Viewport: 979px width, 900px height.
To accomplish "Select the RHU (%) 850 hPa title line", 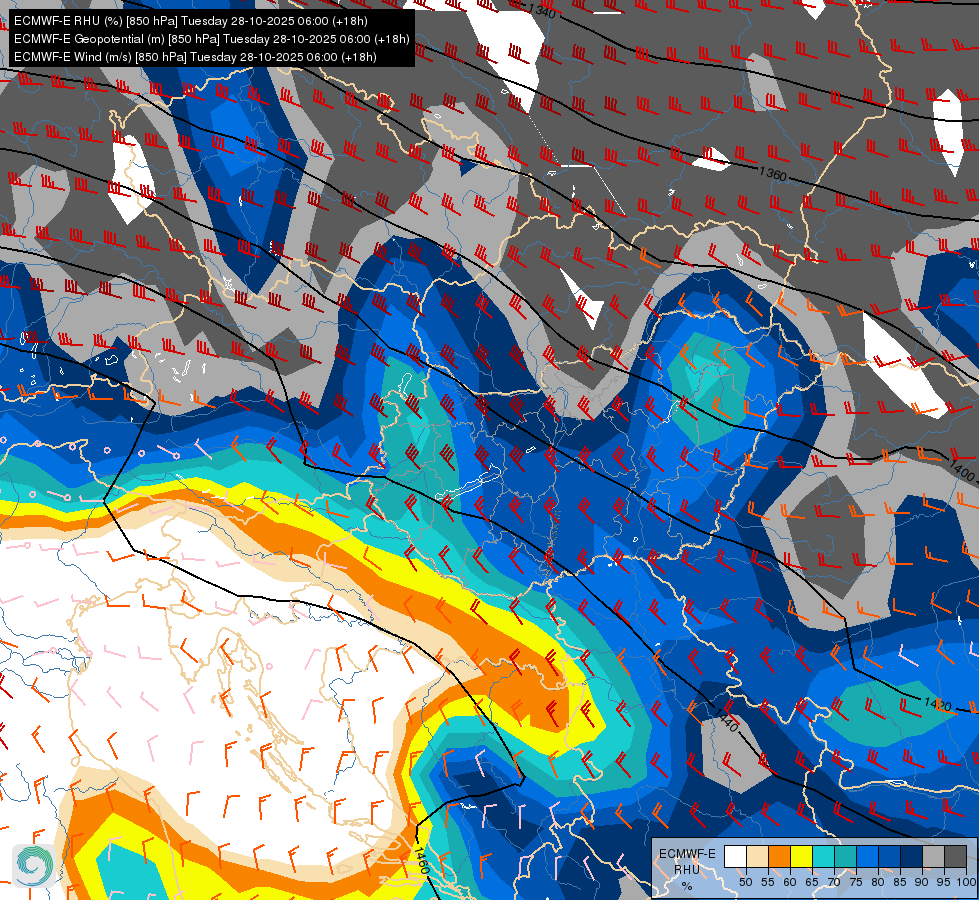I will pyautogui.click(x=190, y=21).
